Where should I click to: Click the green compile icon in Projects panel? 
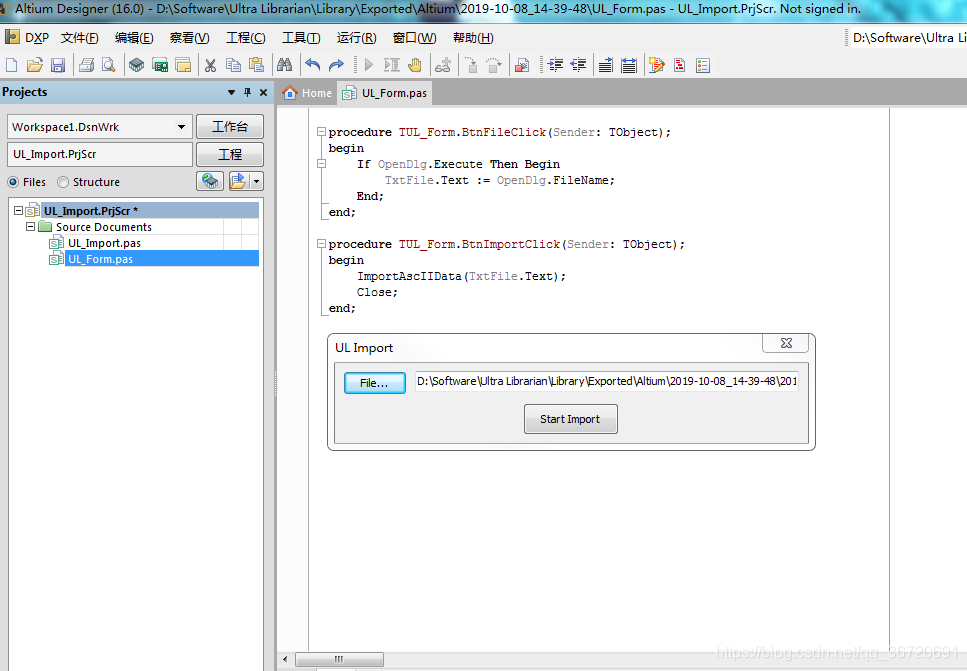pyautogui.click(x=210, y=181)
